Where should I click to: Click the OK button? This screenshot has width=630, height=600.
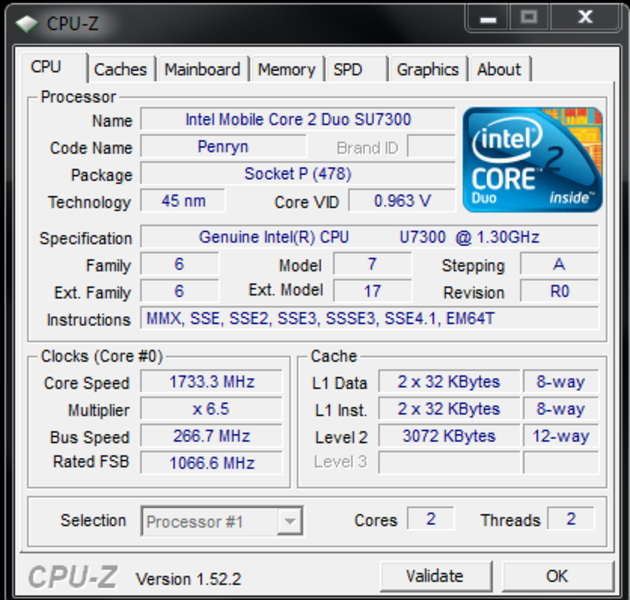557,576
